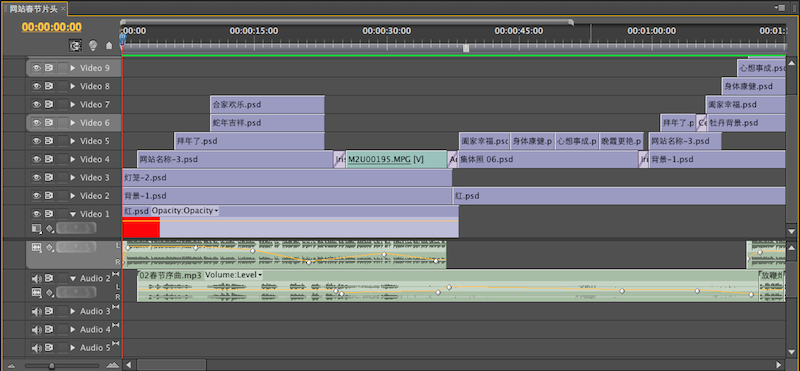Click the work area bar above ruler
800x371 pixels.
click(347, 22)
